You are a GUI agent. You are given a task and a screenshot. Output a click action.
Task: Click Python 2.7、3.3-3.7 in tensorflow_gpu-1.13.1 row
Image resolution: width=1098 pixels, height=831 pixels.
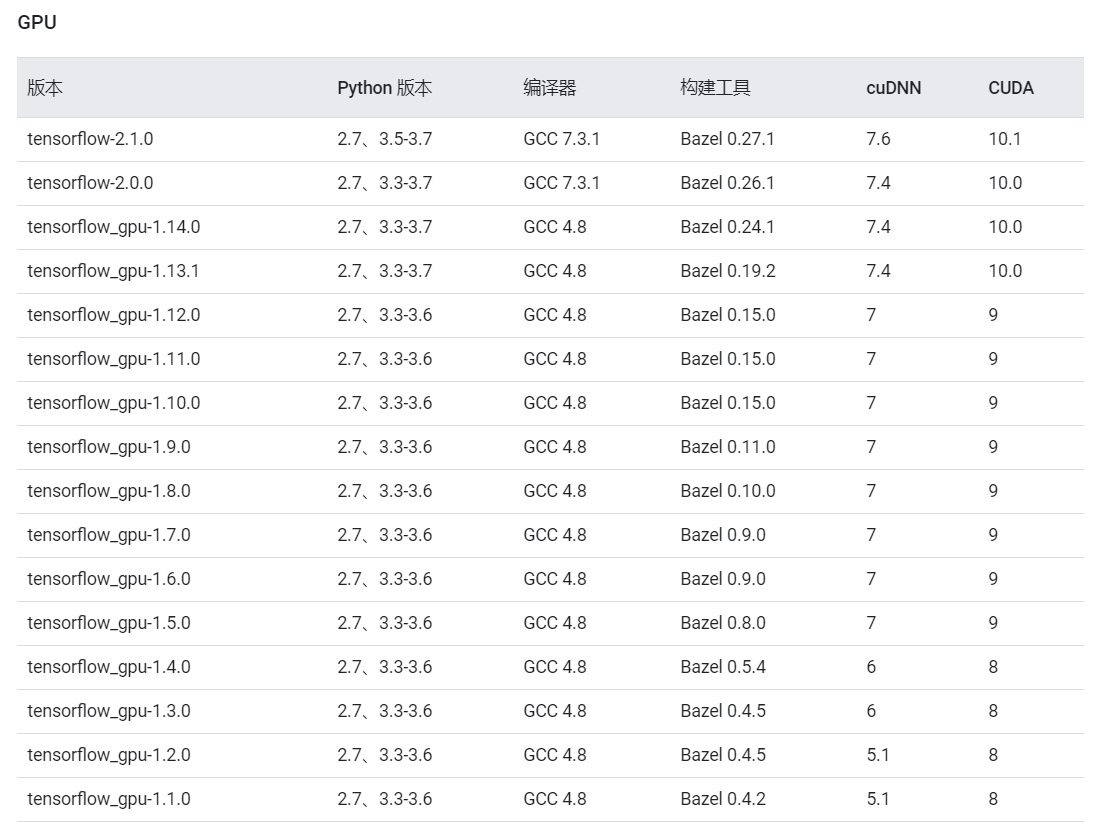click(384, 271)
